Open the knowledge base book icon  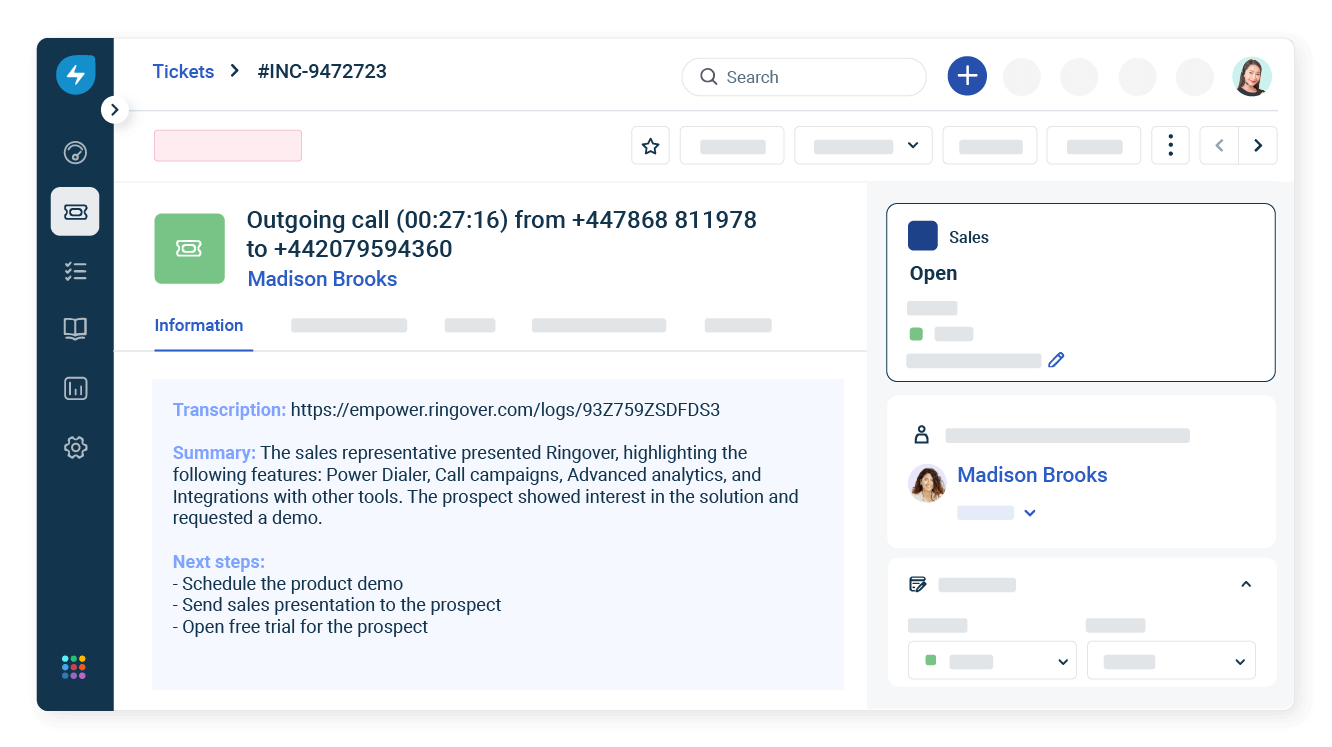tap(75, 329)
